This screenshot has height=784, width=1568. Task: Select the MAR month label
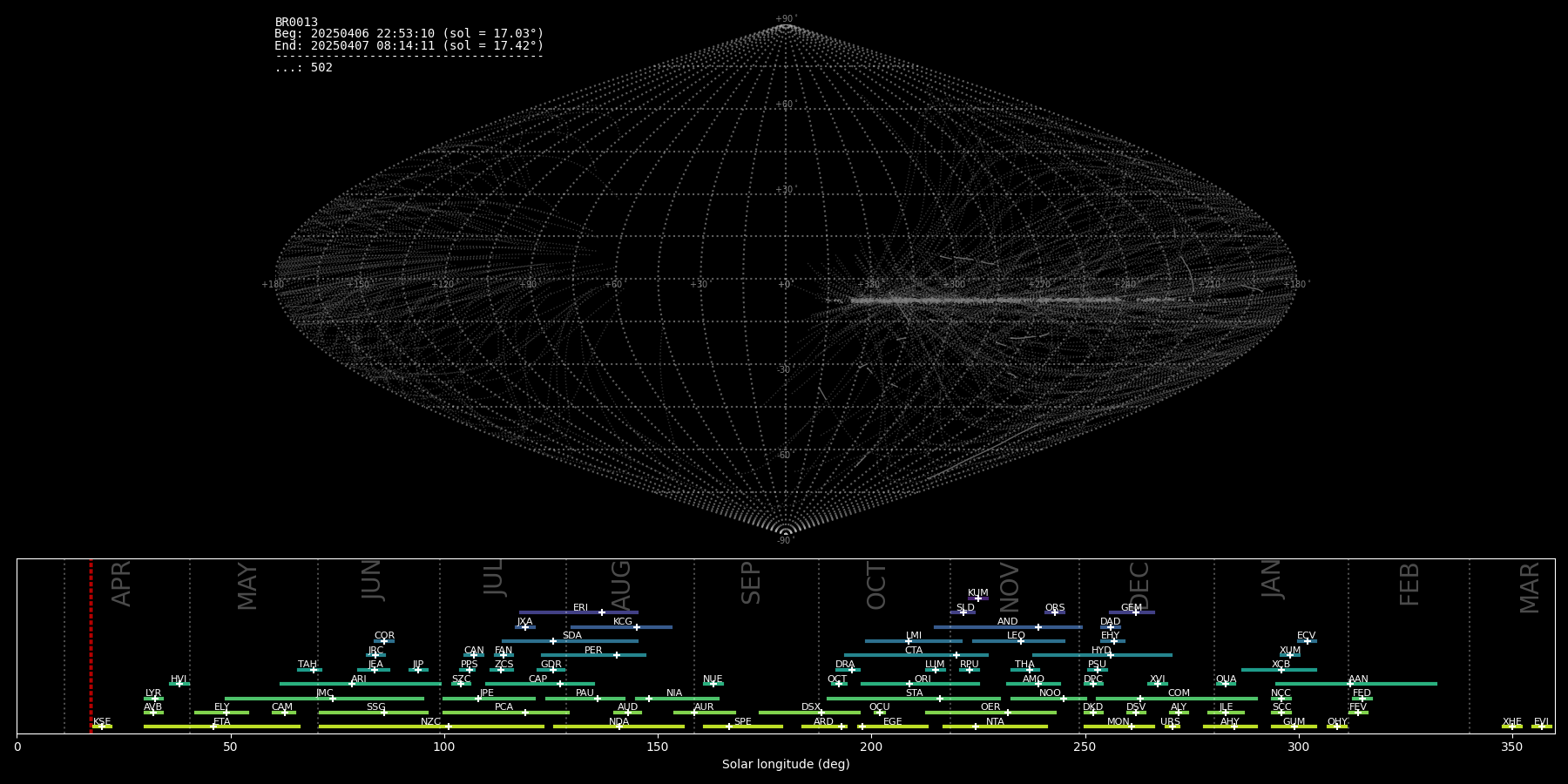click(x=1530, y=588)
